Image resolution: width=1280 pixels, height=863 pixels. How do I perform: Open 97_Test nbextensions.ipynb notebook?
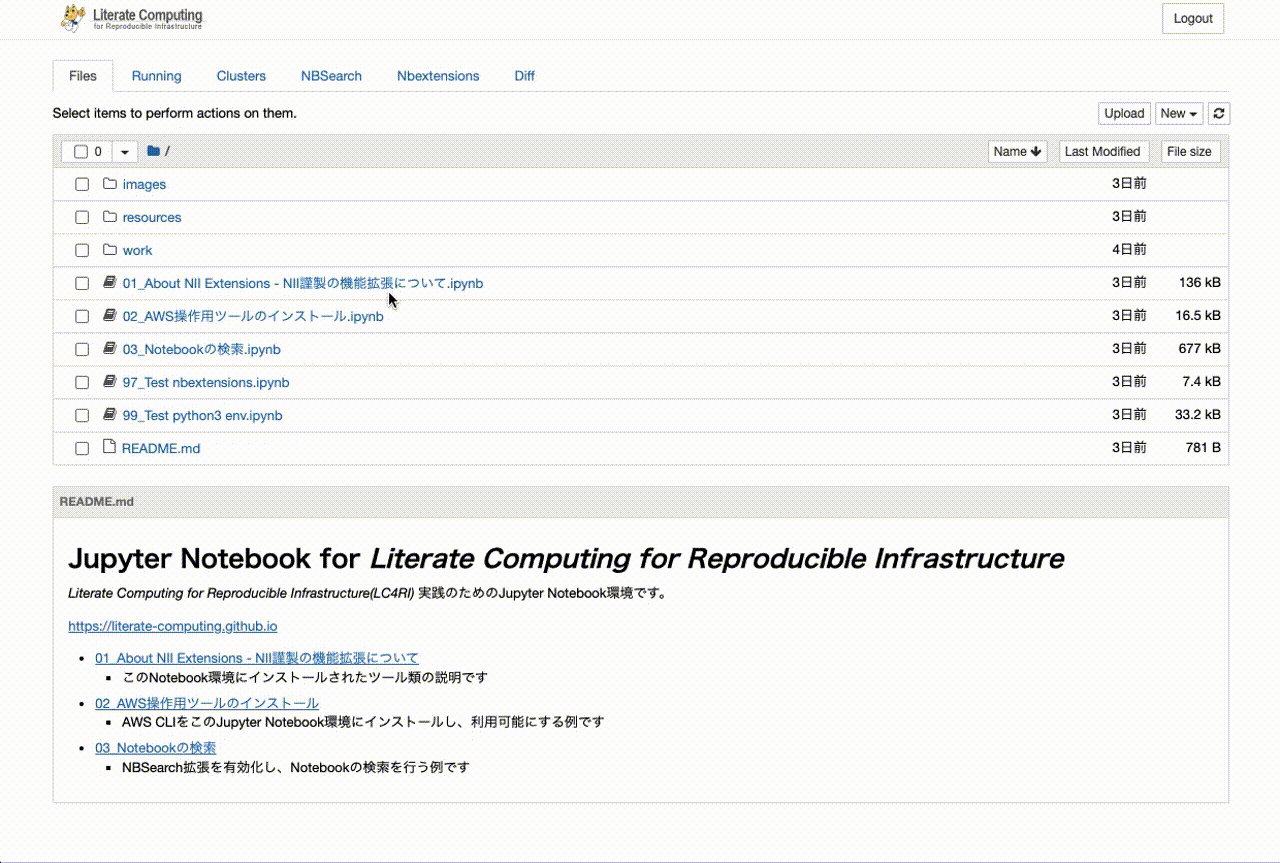coord(206,382)
